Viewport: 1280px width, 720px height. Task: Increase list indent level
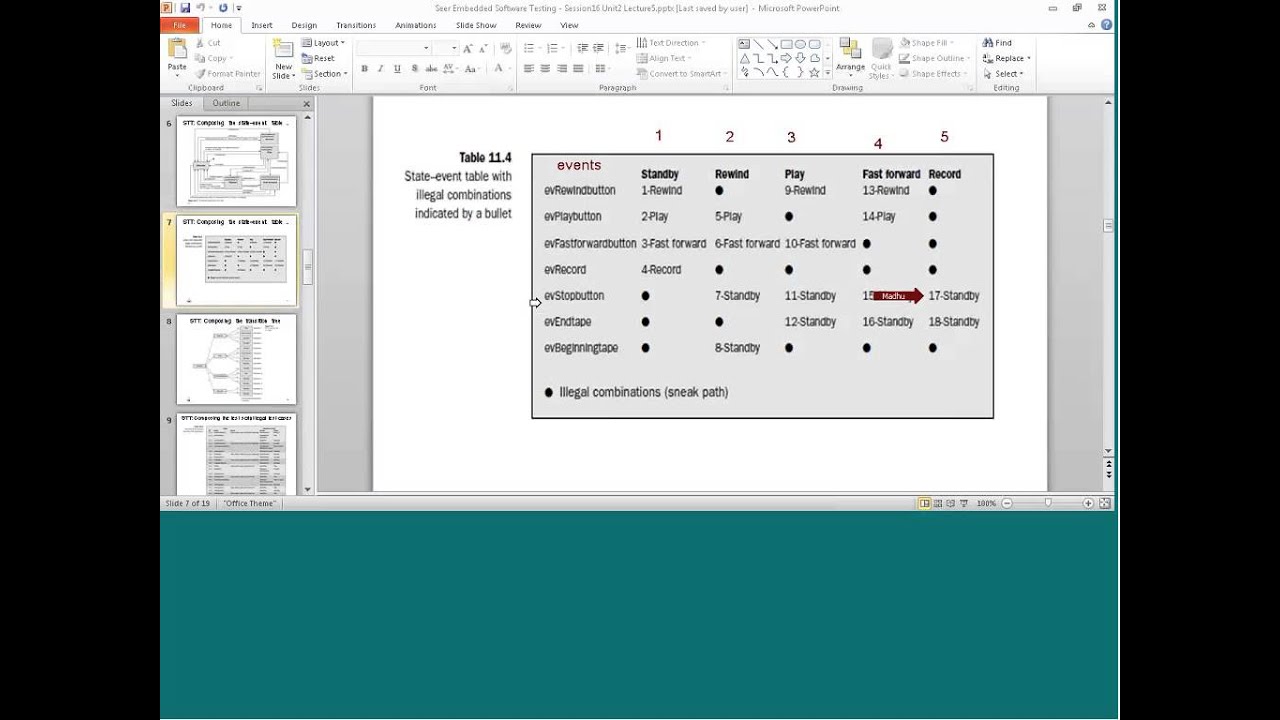598,48
